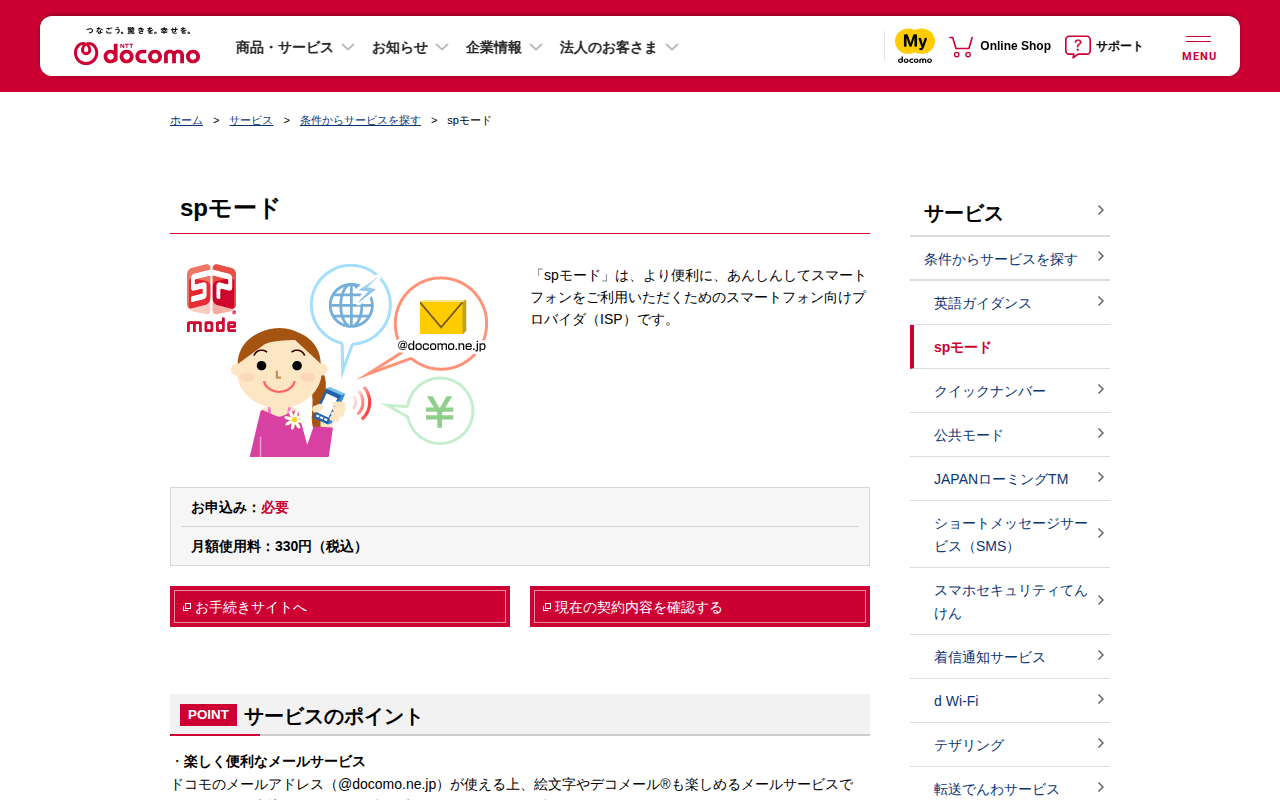The width and height of the screenshot is (1280, 800).
Task: Open 企業情報 menu
Action: [x=504, y=47]
